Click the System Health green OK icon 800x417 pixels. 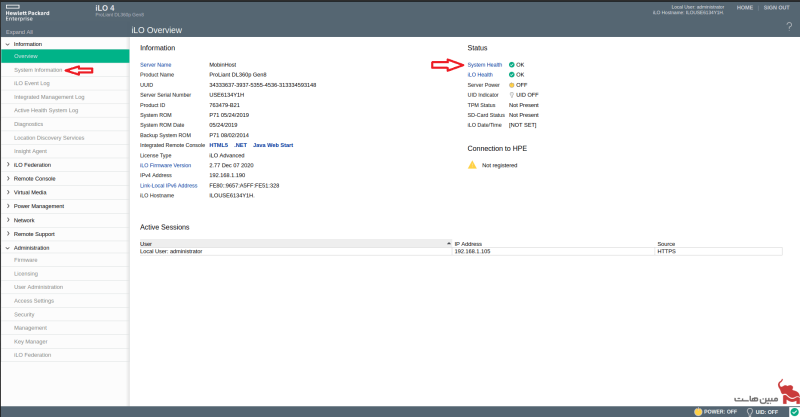[x=512, y=65]
